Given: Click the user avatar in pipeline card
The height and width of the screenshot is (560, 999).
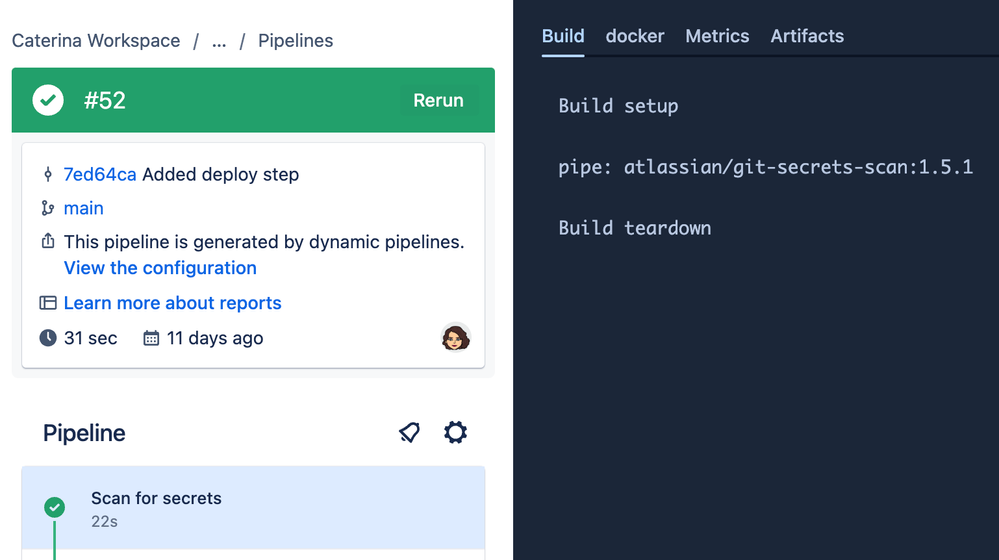Looking at the screenshot, I should click(456, 338).
